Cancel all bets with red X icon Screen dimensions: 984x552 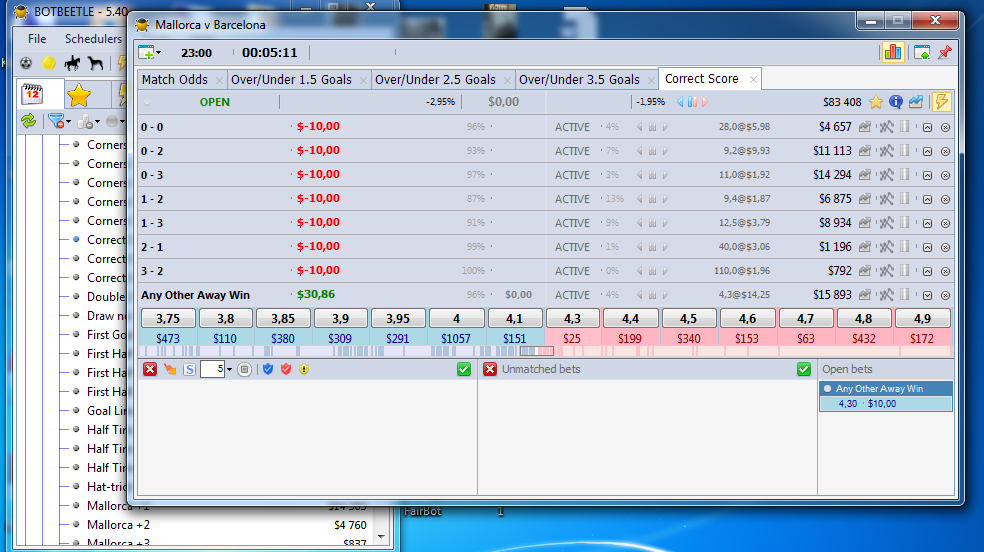point(149,369)
